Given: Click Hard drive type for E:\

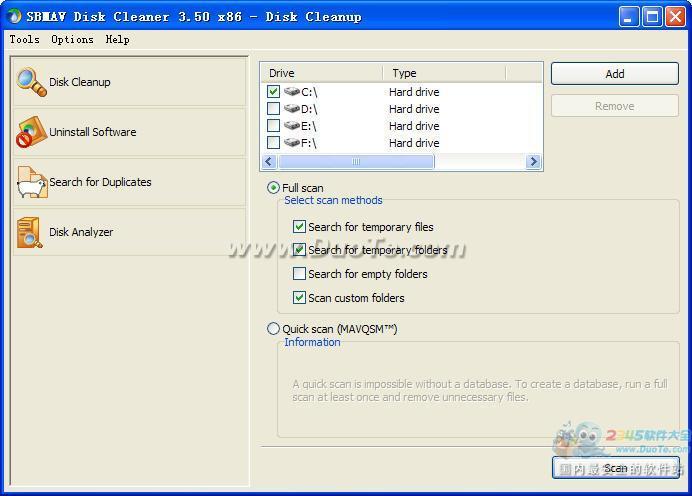Looking at the screenshot, I should 414,126.
